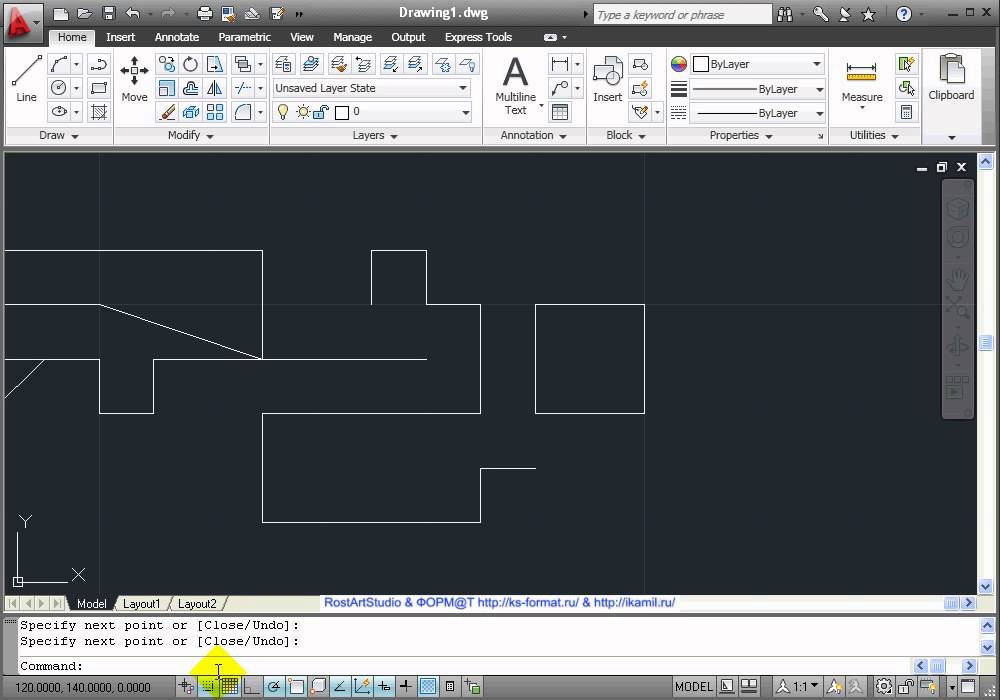Click the layer 0 color swatch
The height and width of the screenshot is (700, 1000).
tap(342, 113)
